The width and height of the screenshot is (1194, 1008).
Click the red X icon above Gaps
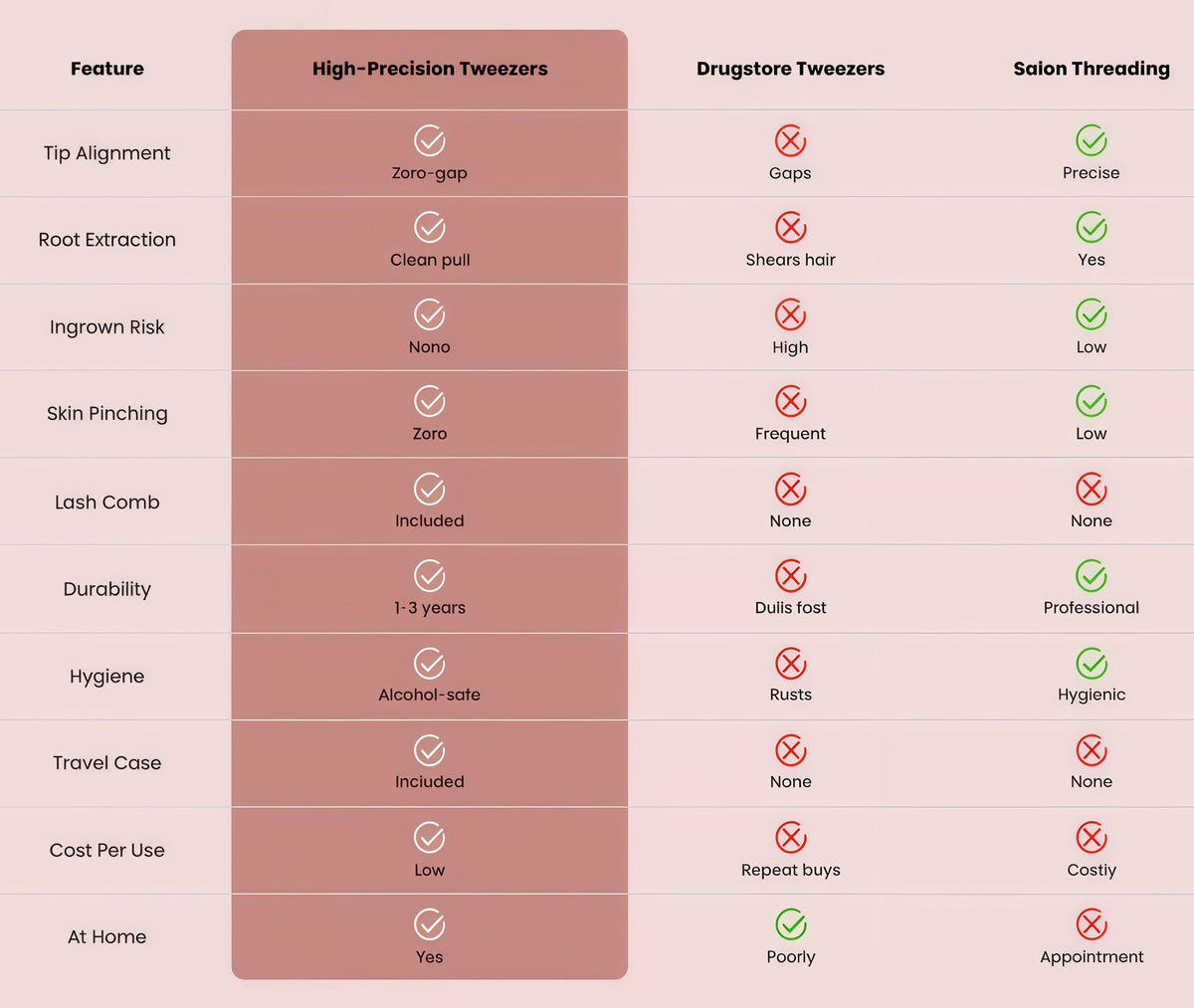(790, 140)
